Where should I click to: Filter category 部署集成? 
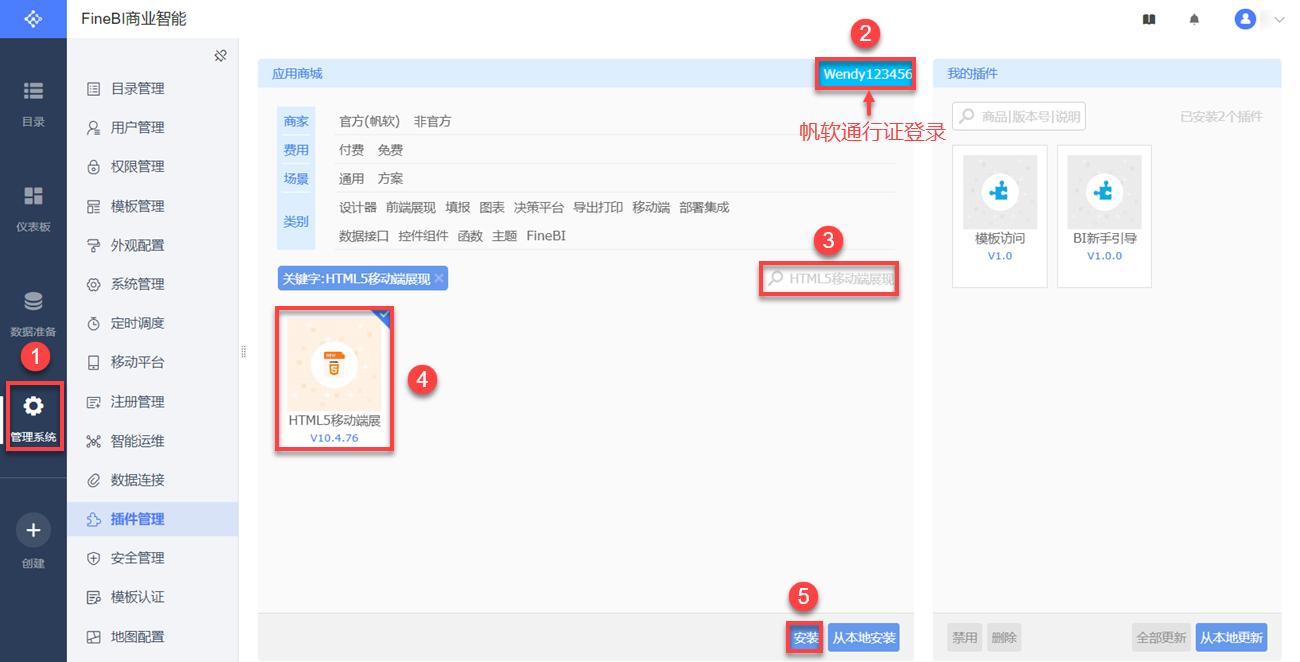point(704,208)
